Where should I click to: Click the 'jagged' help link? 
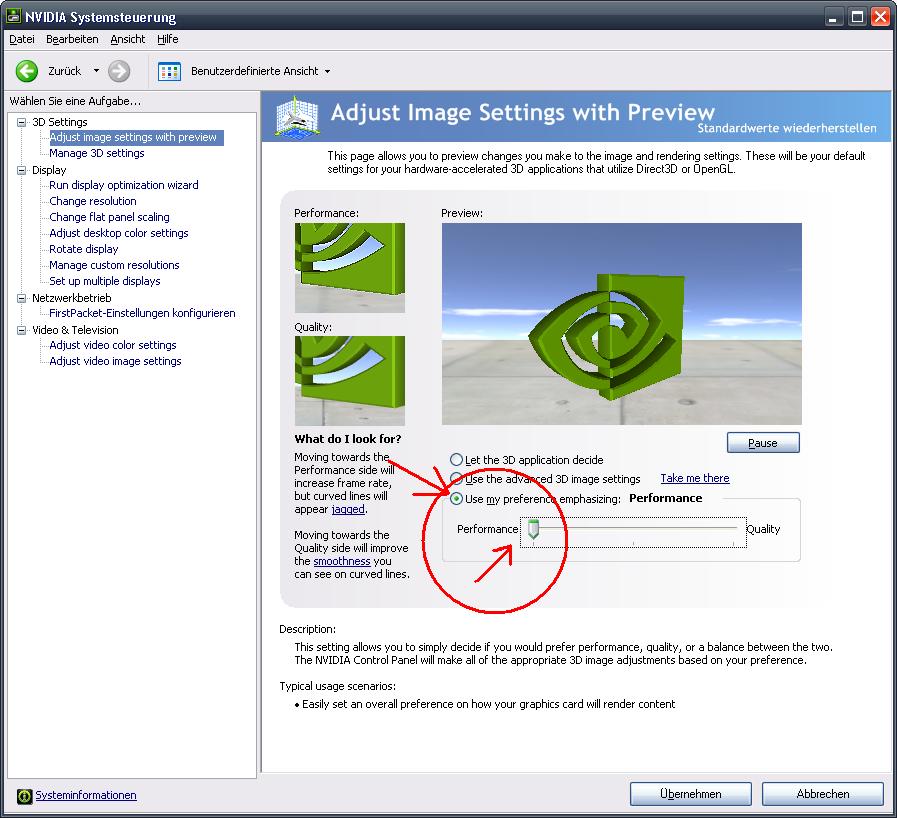[348, 509]
